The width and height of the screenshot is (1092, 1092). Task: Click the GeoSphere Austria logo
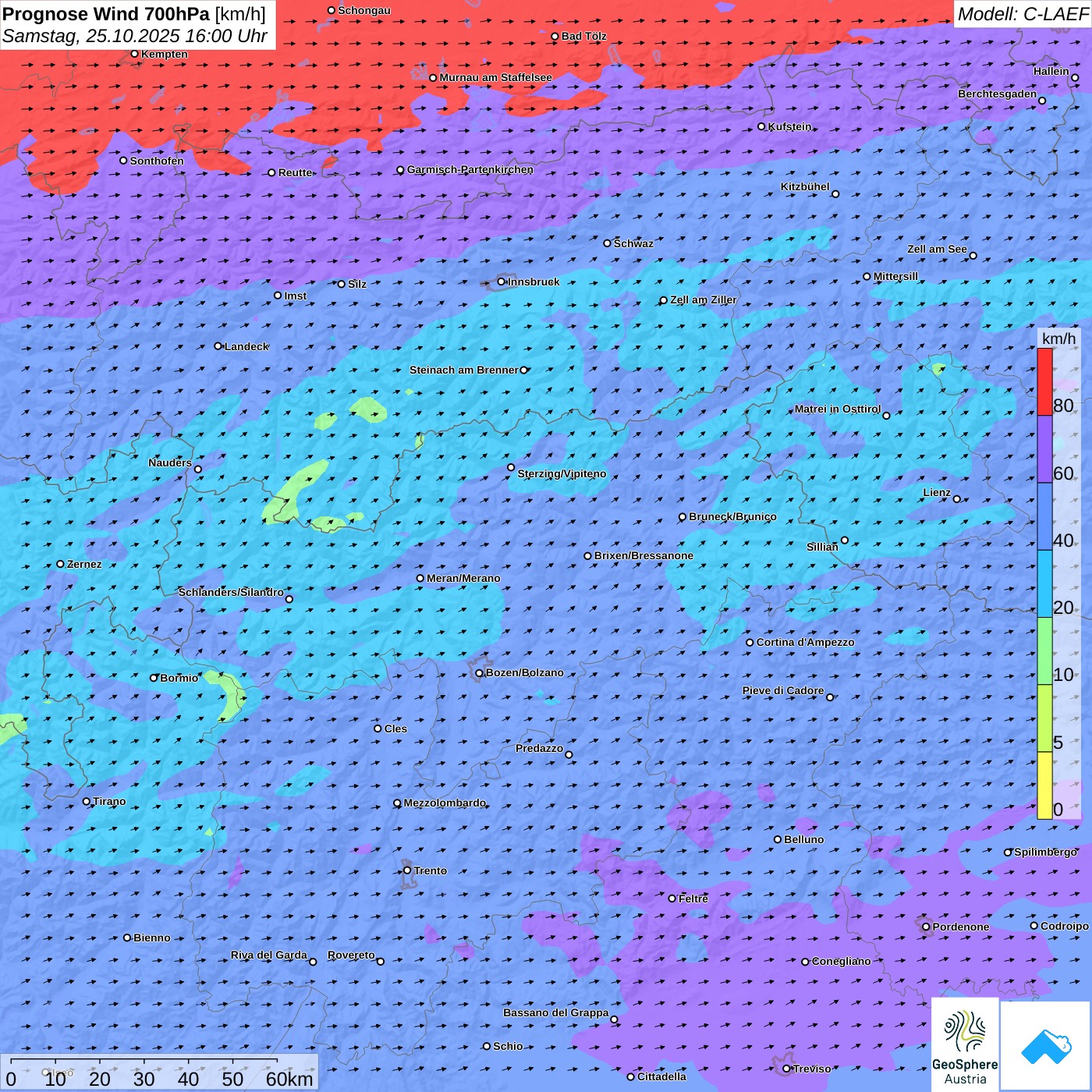click(965, 1045)
